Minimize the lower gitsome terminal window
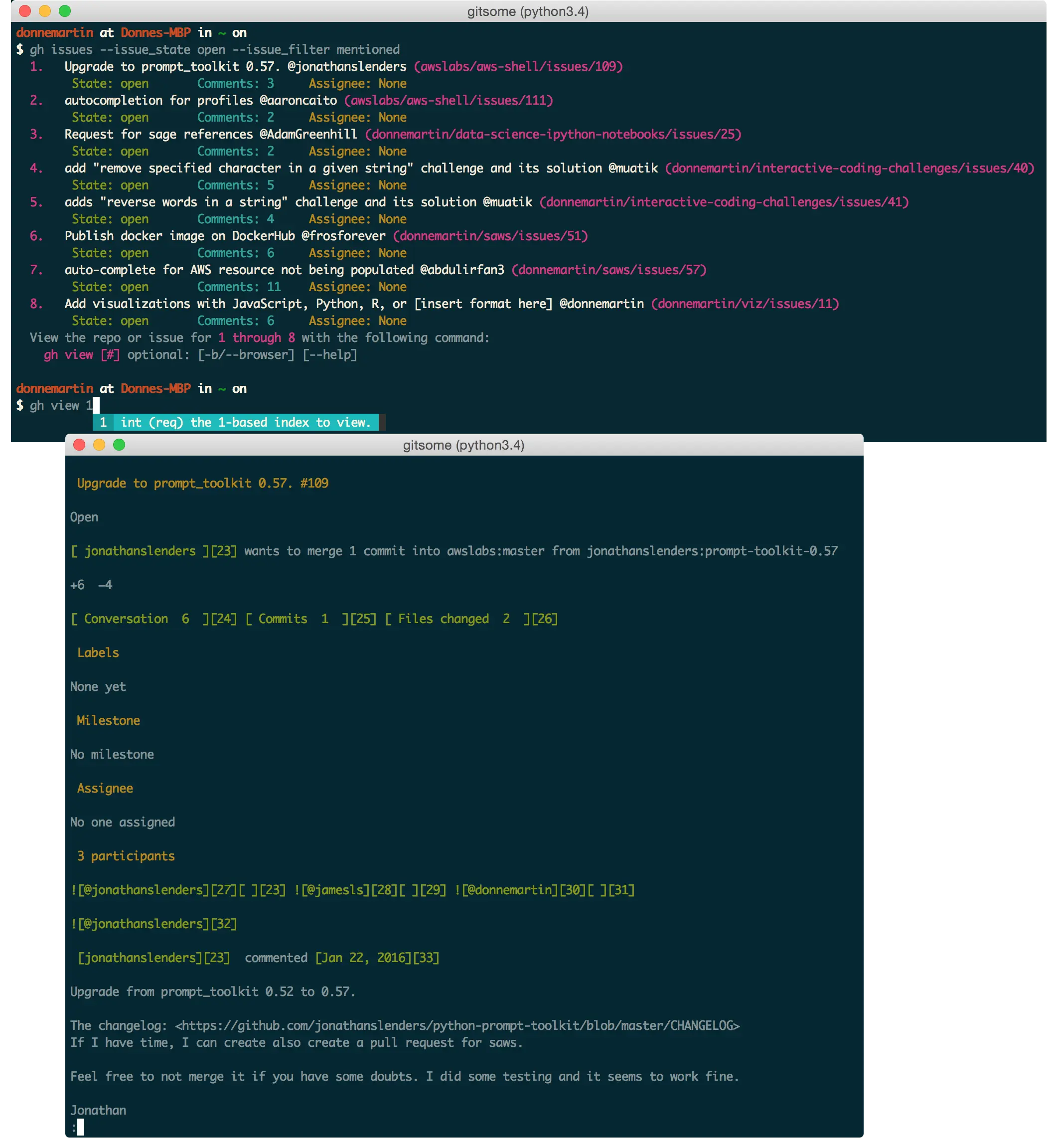The image size is (1053, 1148). (99, 445)
